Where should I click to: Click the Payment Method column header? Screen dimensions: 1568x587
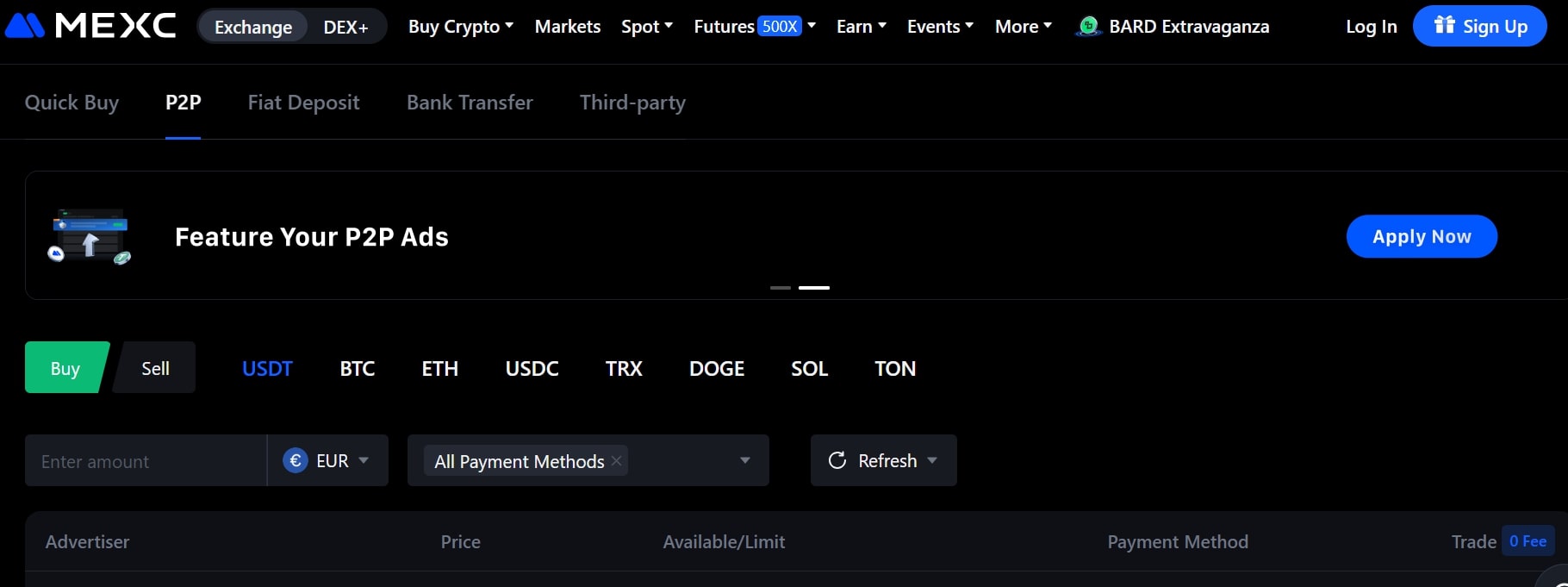[x=1178, y=541]
